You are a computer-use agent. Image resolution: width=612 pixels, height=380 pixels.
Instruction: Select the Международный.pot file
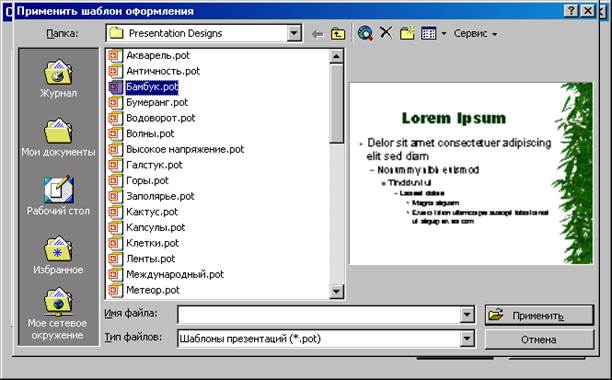(175, 274)
